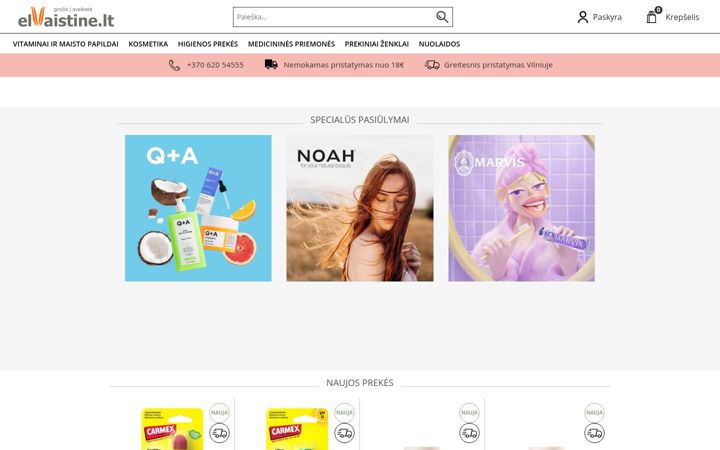
Task: Open the Paskyra account icon
Action: pyautogui.click(x=583, y=17)
